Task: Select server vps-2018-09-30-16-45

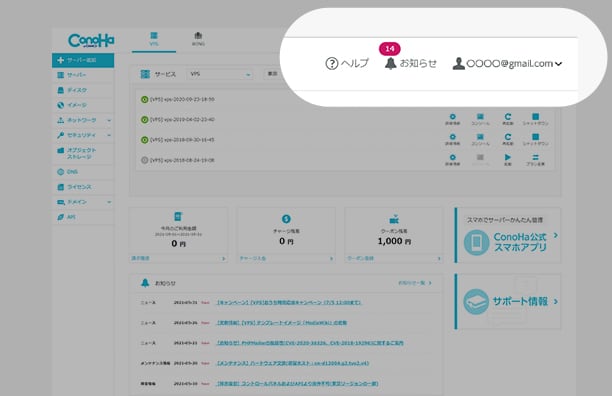Action: click(182, 140)
